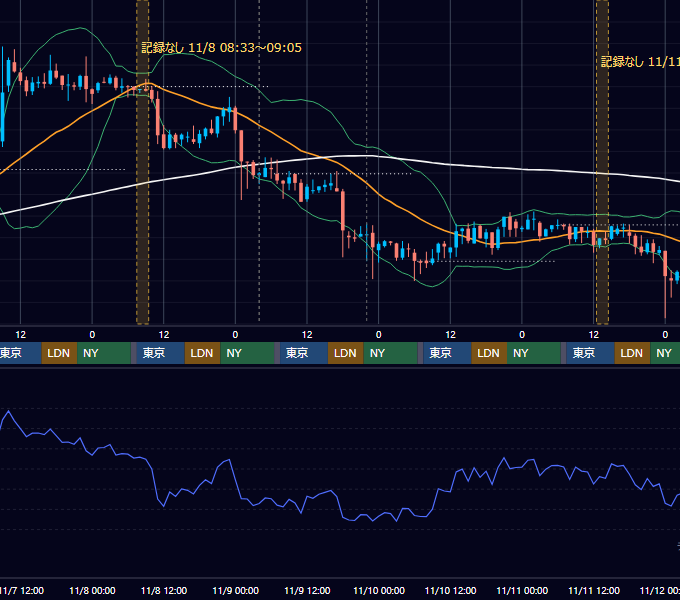
Task: Select the 11/10 NY session block
Action: coord(534,353)
